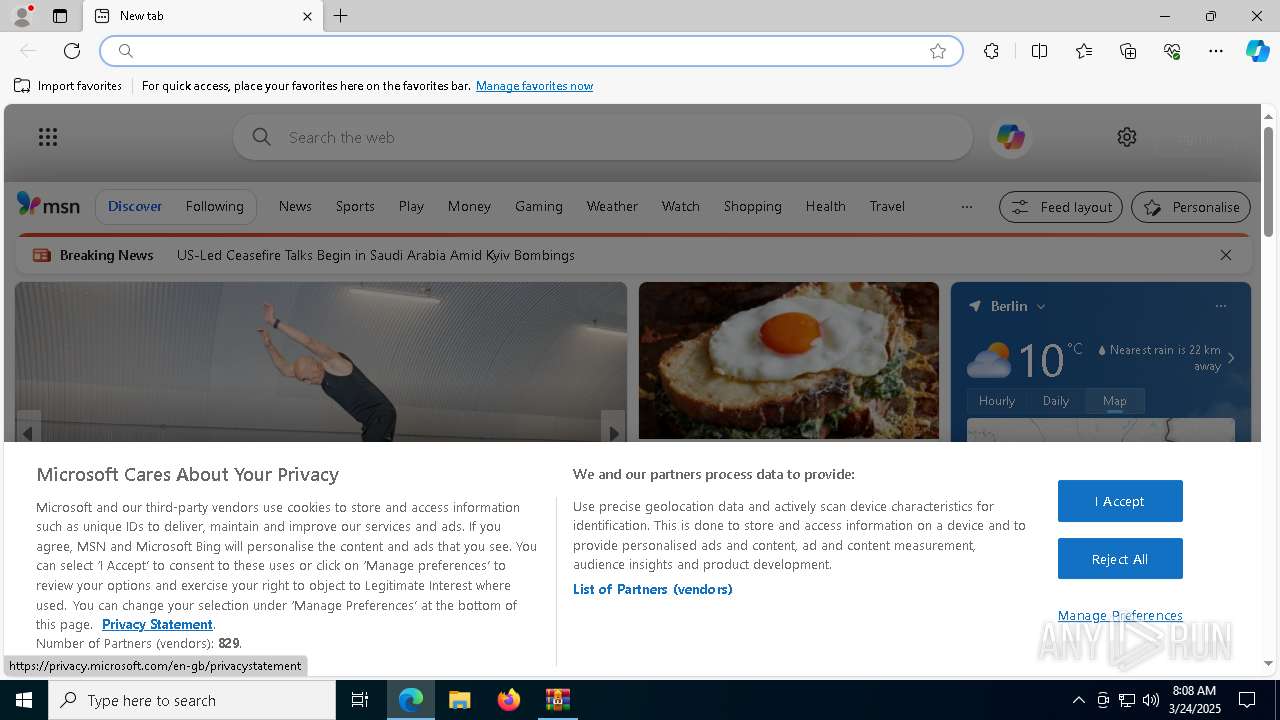
Task: Open the Privacy Statement link
Action: click(x=157, y=624)
